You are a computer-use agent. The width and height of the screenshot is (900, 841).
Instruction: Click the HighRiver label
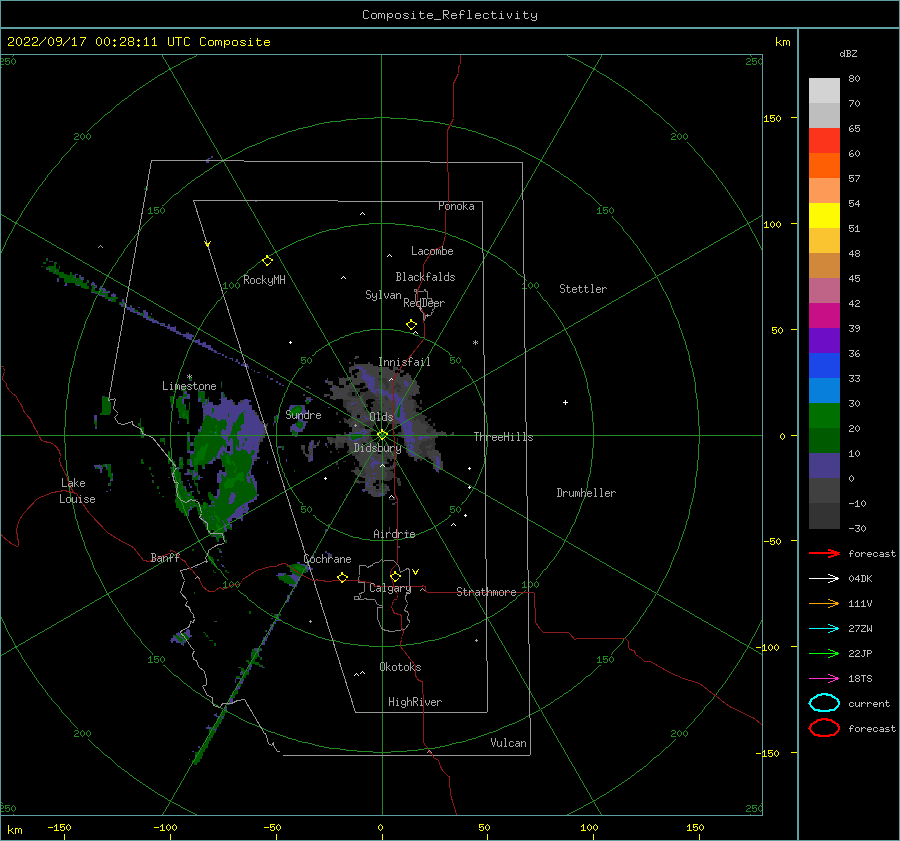click(415, 702)
